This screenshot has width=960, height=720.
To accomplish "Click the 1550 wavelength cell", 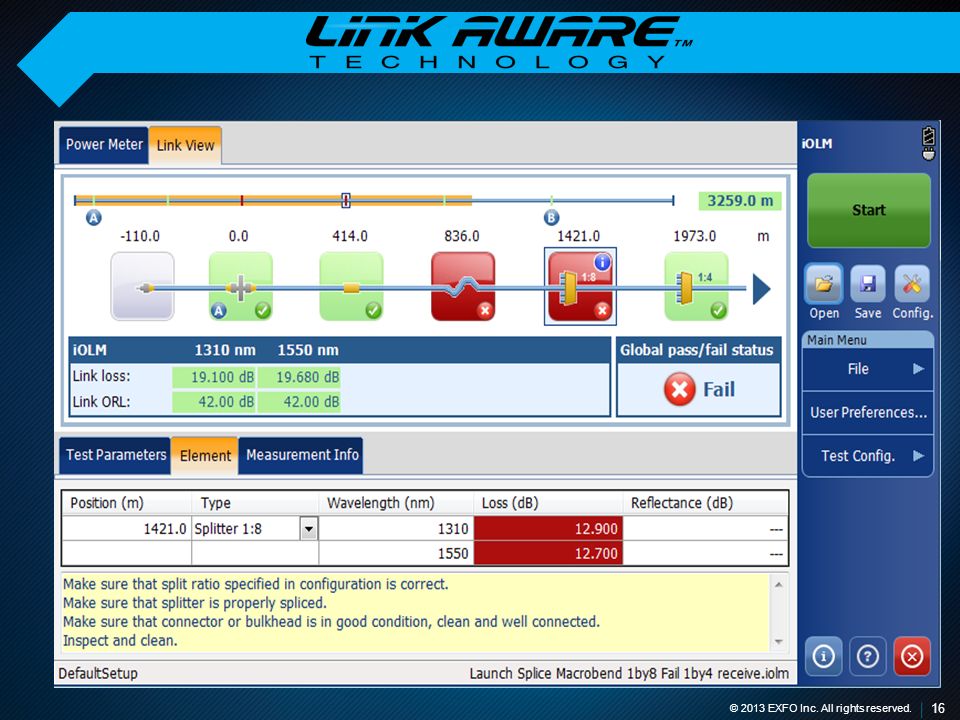I will coord(396,553).
